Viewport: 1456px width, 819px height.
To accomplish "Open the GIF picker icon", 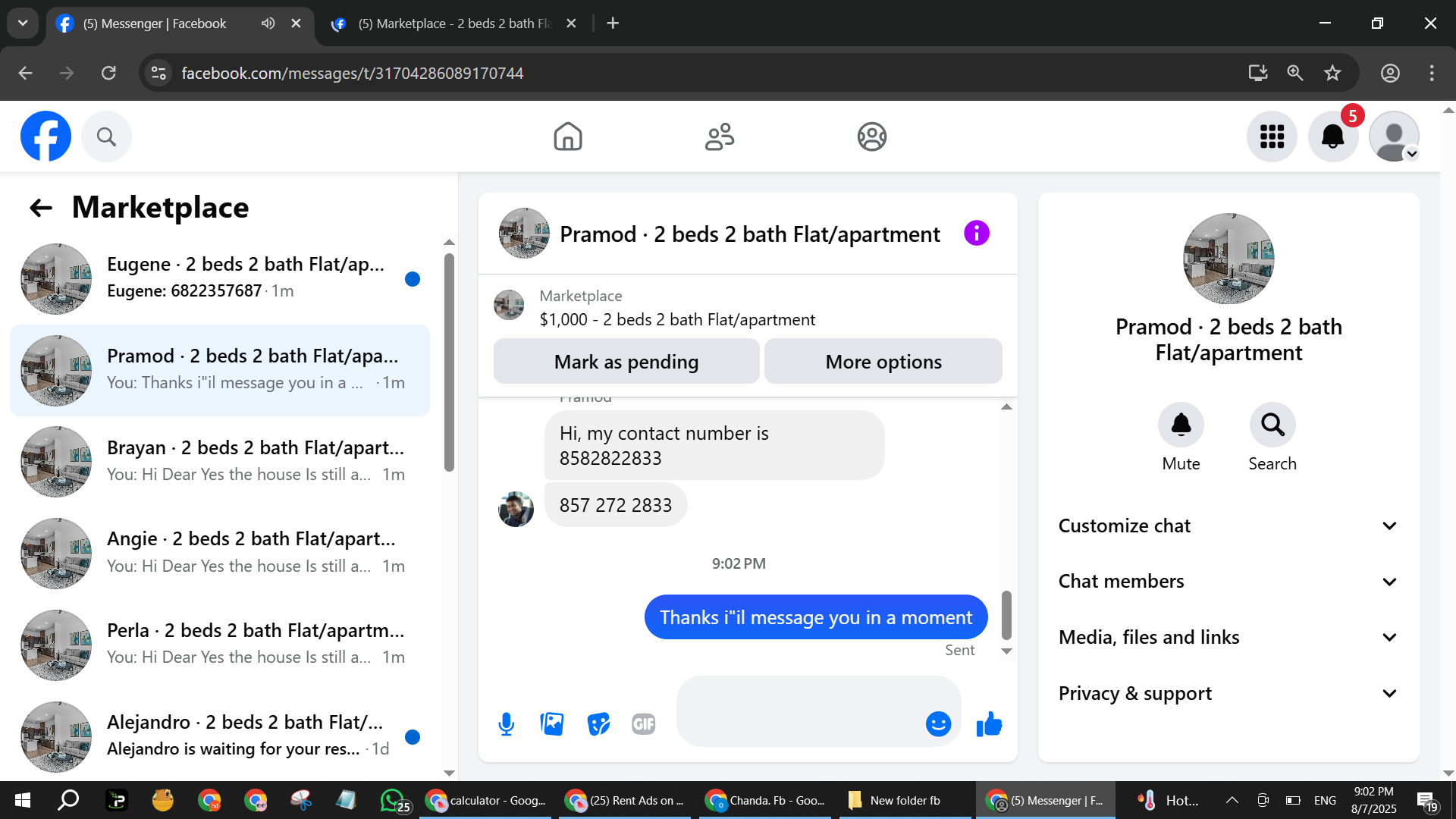I will [644, 724].
